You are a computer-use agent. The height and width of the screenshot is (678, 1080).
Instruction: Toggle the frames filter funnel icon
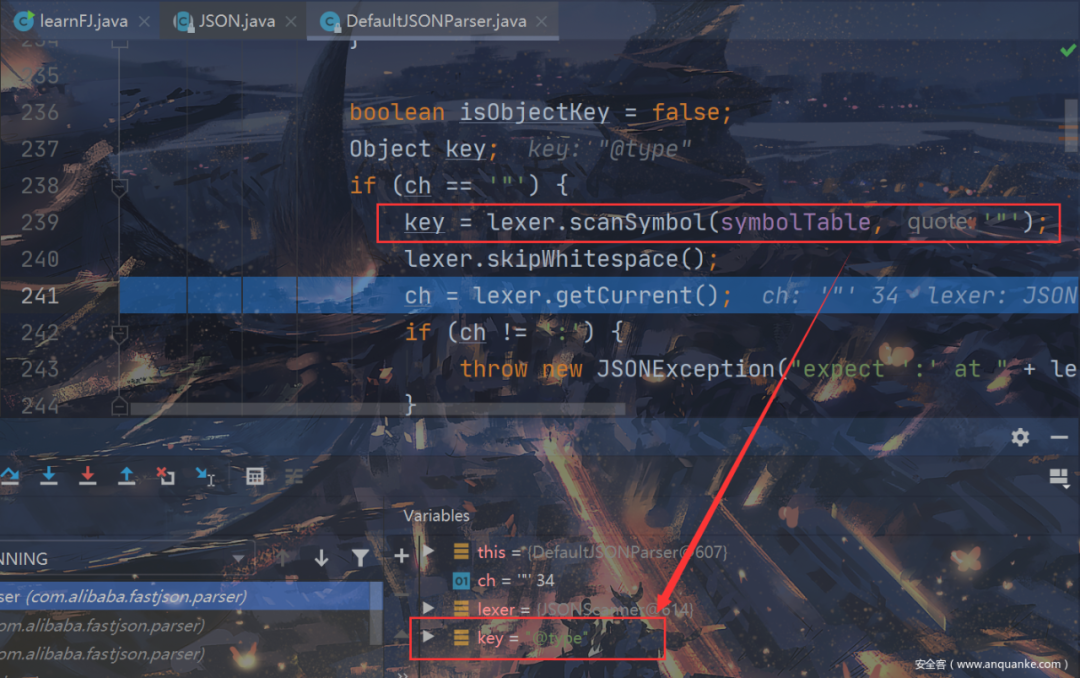(x=360, y=557)
